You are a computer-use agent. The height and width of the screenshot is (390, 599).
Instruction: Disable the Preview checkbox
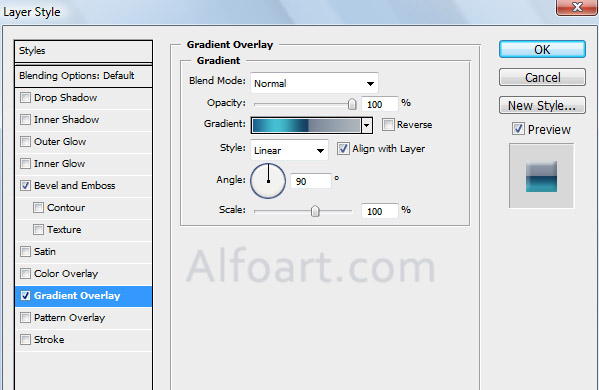click(518, 129)
